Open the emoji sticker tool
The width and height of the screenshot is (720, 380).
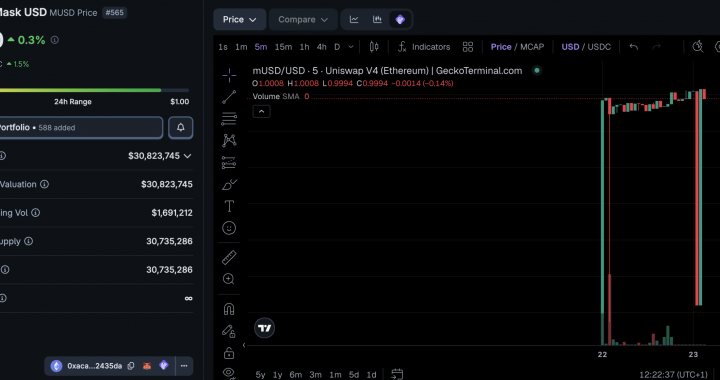[229, 228]
